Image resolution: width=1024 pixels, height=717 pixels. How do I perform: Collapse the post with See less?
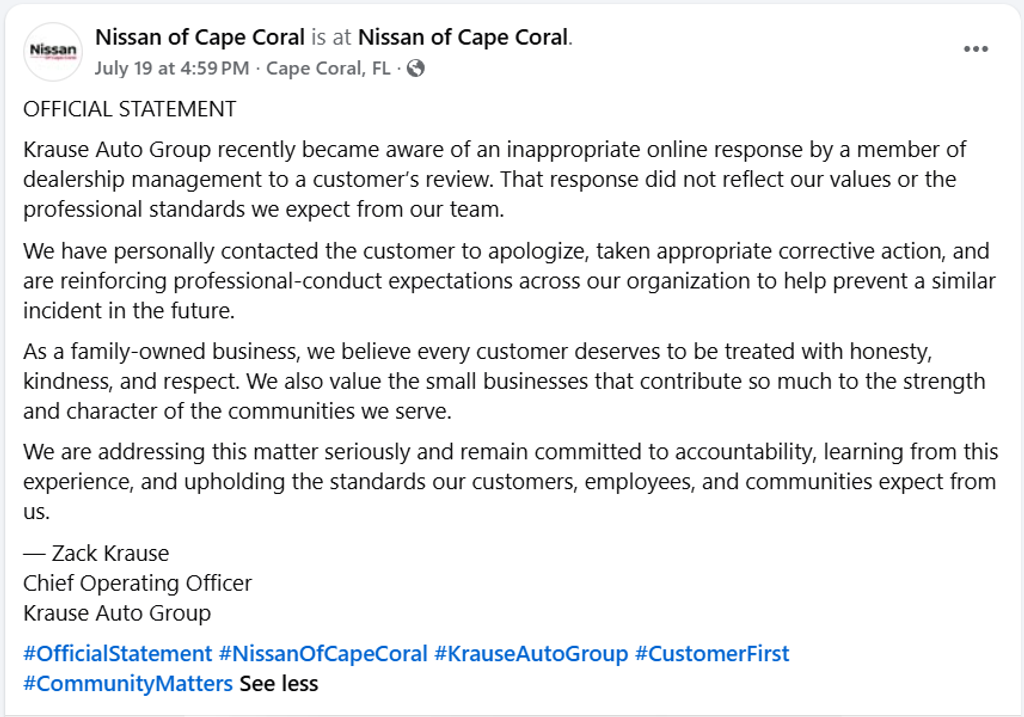pyautogui.click(x=279, y=684)
